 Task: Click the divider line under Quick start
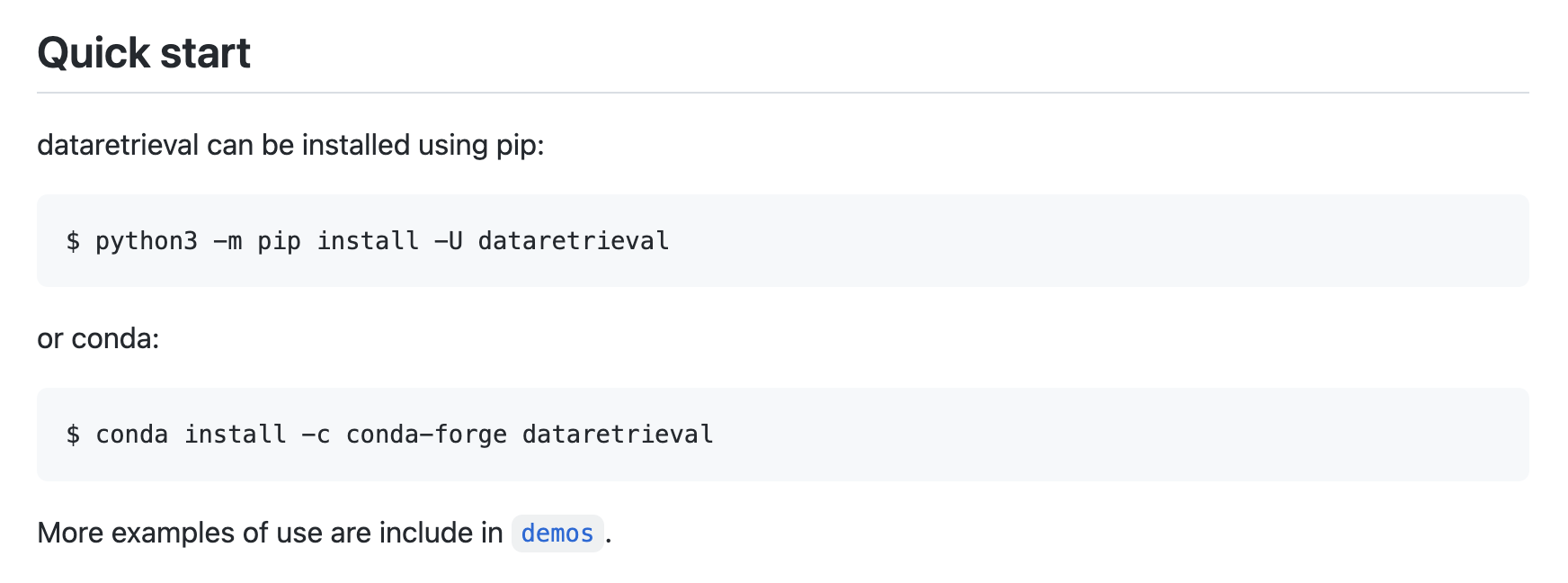point(782,93)
